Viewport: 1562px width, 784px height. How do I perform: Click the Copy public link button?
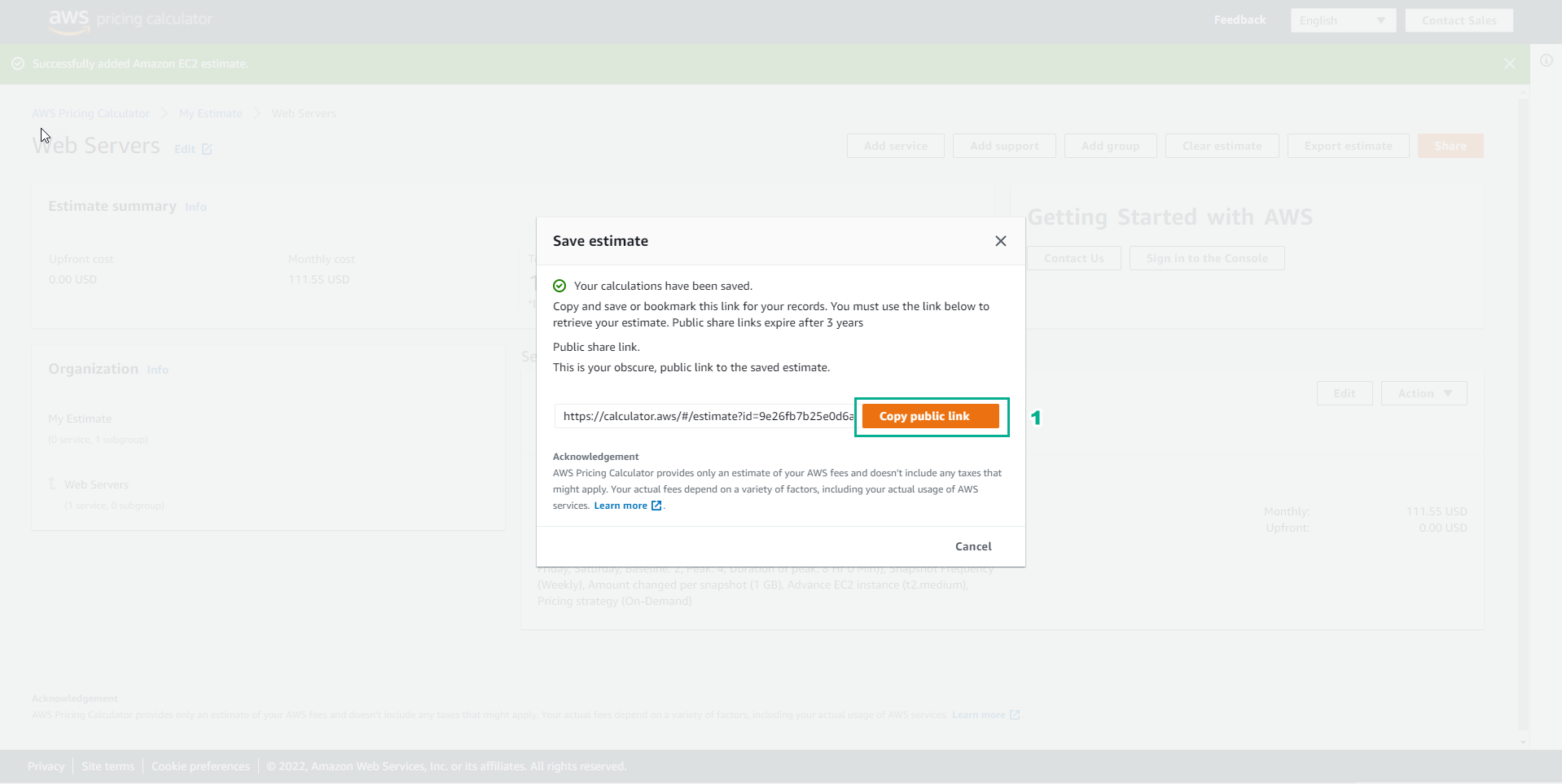(x=930, y=416)
